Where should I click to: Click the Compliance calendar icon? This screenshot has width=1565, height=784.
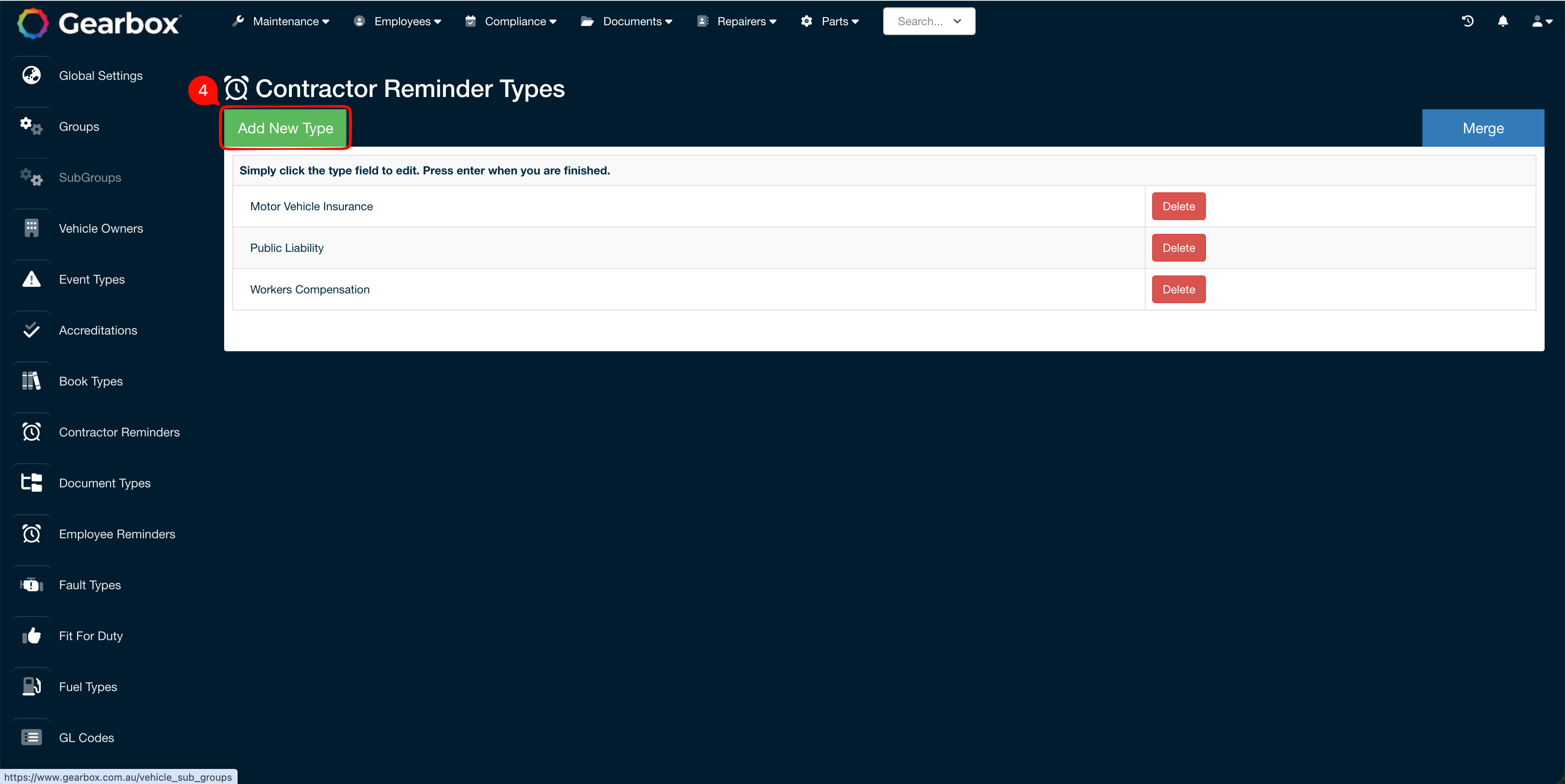tap(470, 21)
